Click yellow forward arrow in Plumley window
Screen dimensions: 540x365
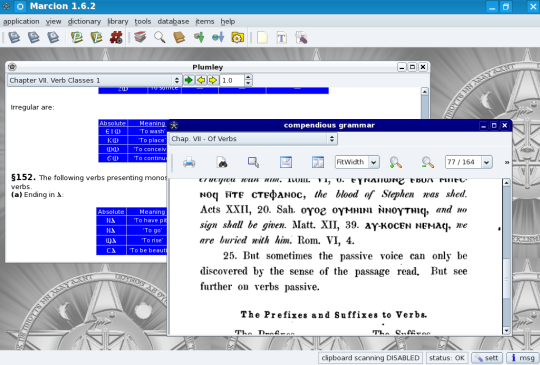coord(213,80)
